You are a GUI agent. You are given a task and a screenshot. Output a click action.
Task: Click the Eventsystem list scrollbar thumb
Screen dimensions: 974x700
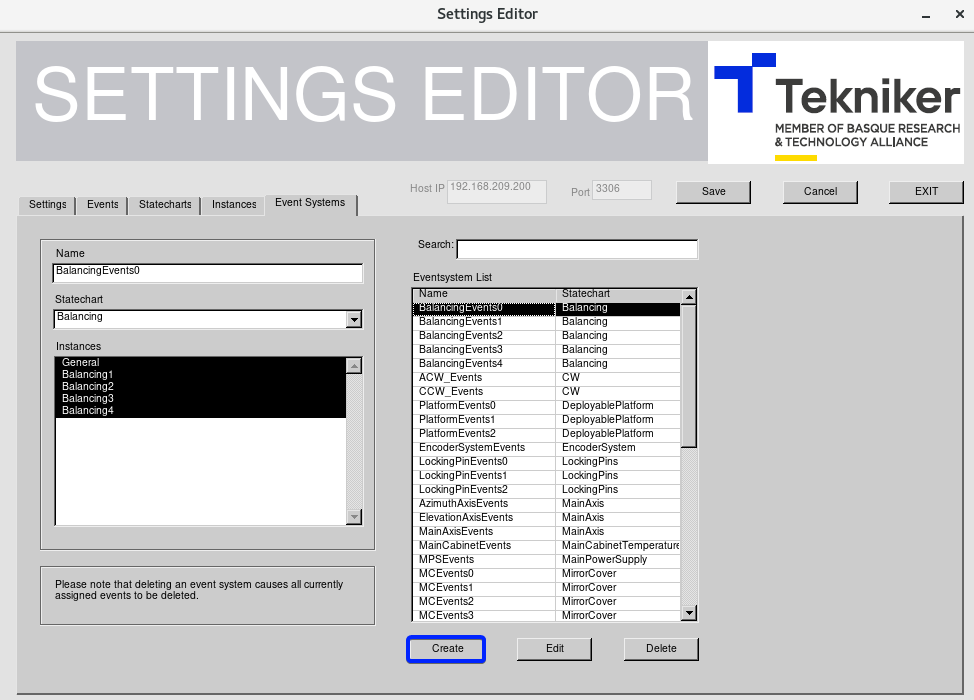point(689,376)
